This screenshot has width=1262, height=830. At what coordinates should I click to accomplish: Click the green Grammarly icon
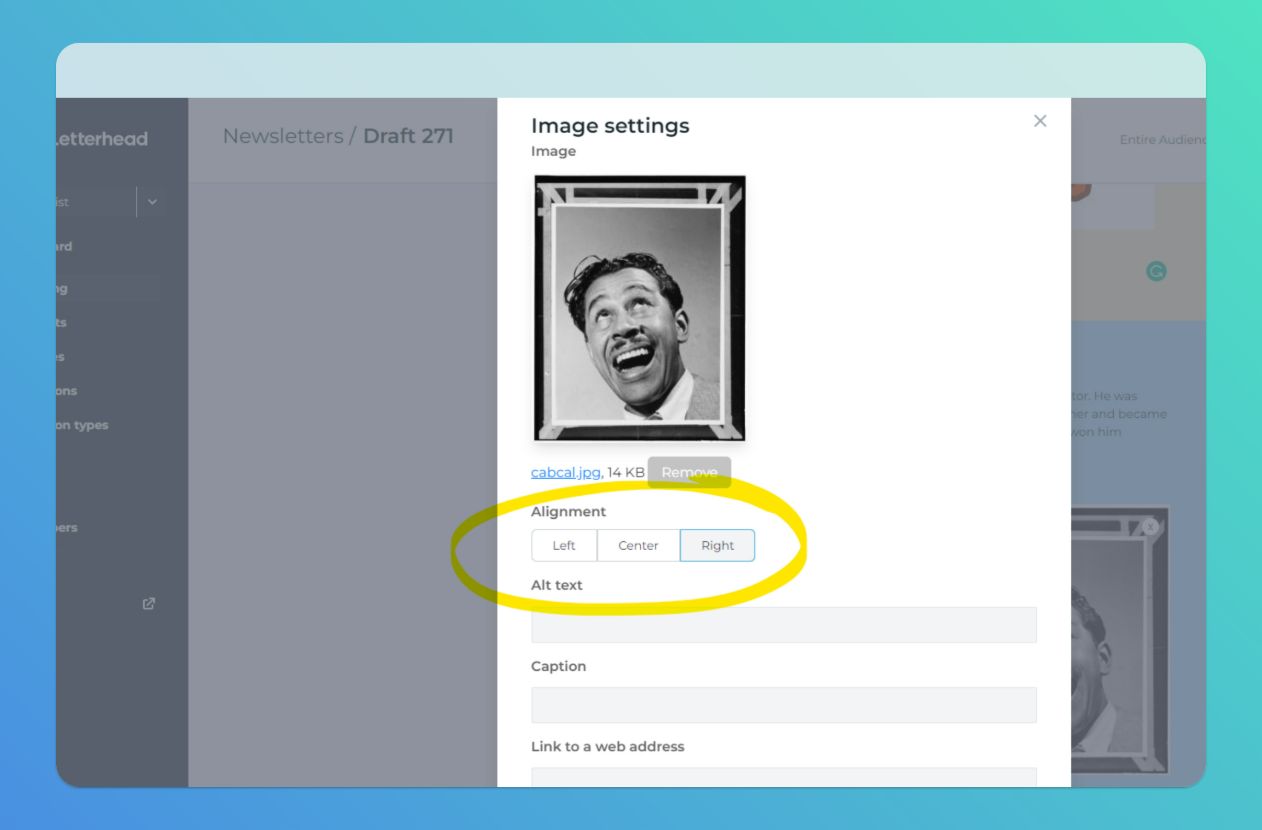point(1156,271)
